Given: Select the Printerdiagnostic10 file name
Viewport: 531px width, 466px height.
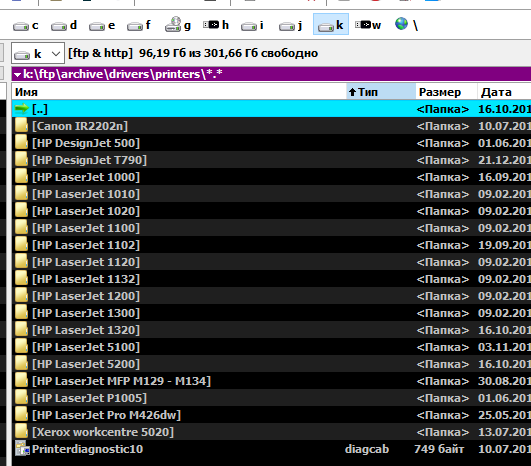Looking at the screenshot, I should 87,449.
